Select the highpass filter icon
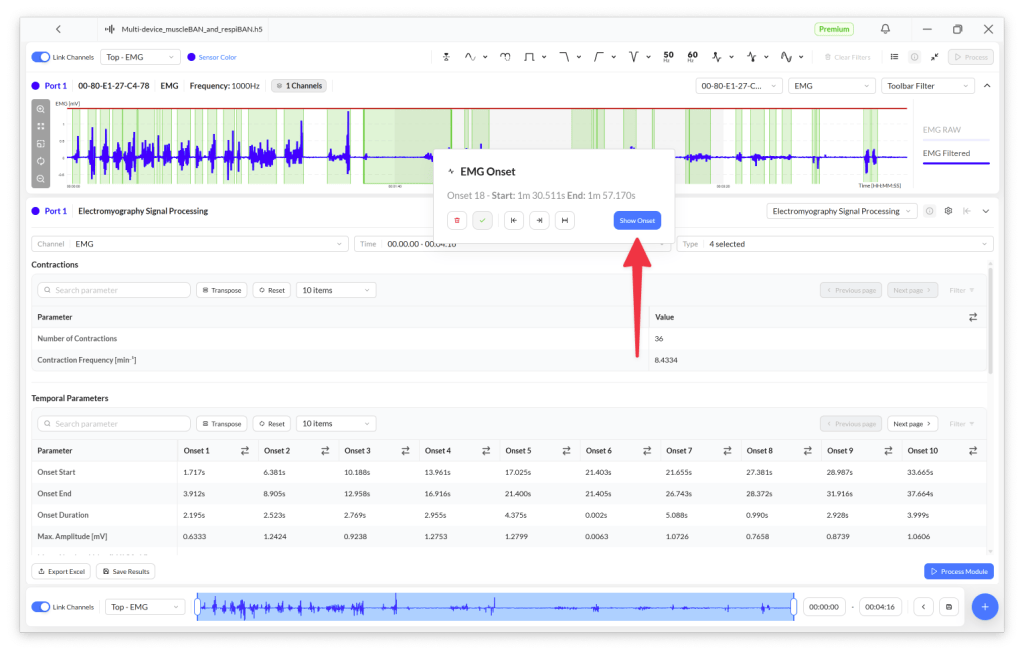Image resolution: width=1024 pixels, height=655 pixels. tap(598, 57)
